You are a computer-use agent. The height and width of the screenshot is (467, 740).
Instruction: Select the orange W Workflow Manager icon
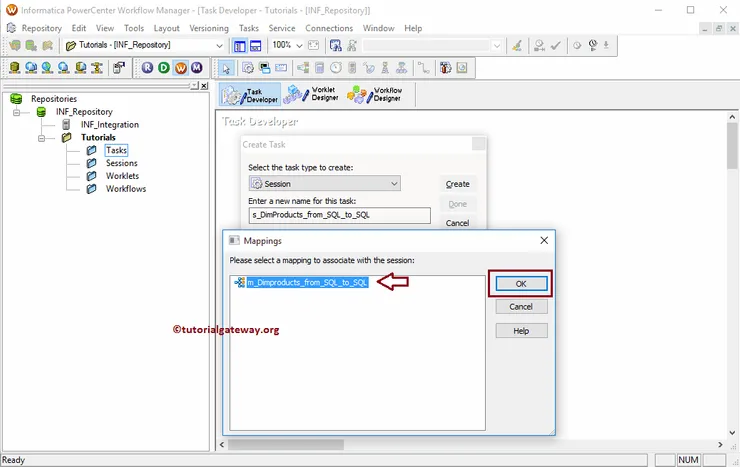[x=181, y=68]
